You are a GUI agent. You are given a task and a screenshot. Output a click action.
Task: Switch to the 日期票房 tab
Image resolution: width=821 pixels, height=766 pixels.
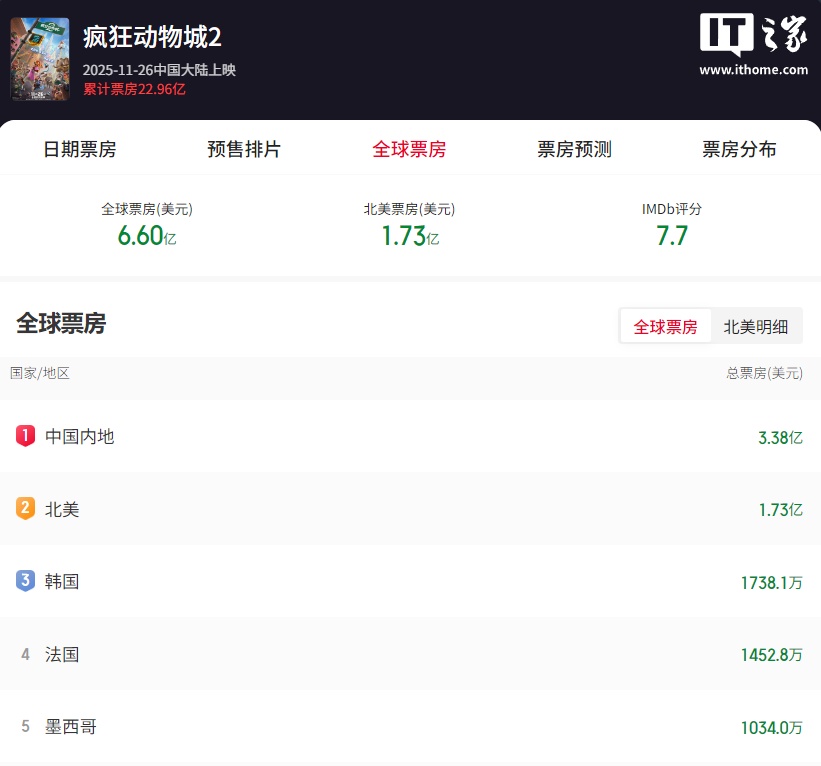(x=80, y=150)
